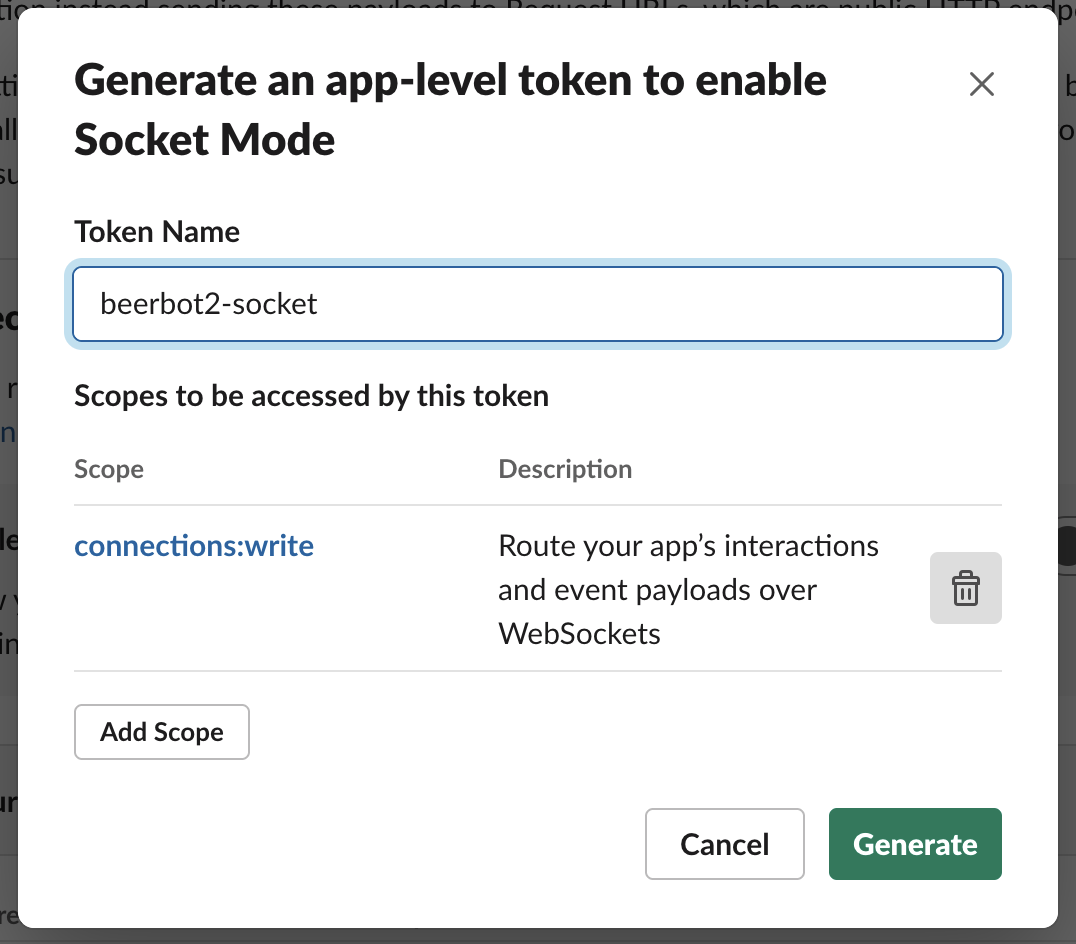Image resolution: width=1076 pixels, height=944 pixels.
Task: Place cursor after "beerbot2-socket" text
Action: pyautogui.click(x=320, y=303)
